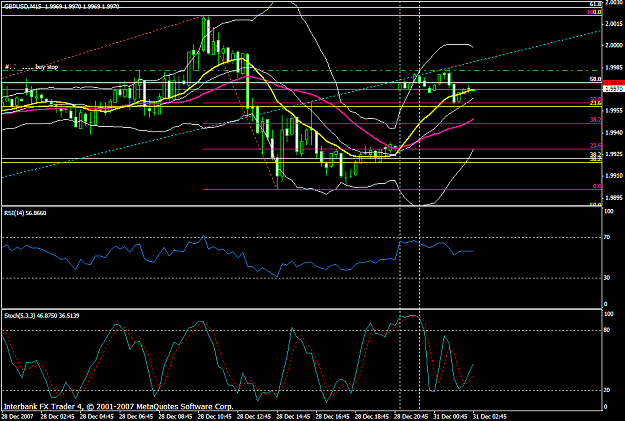Click the 1.9895 price axis label

point(614,197)
